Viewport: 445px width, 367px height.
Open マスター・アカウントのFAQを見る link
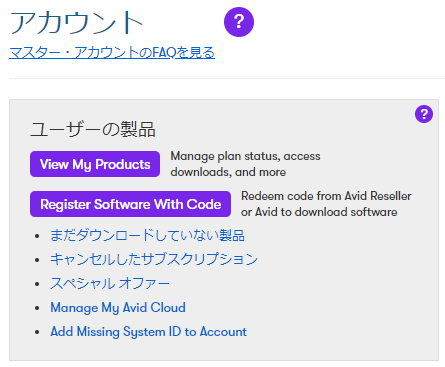click(x=112, y=53)
